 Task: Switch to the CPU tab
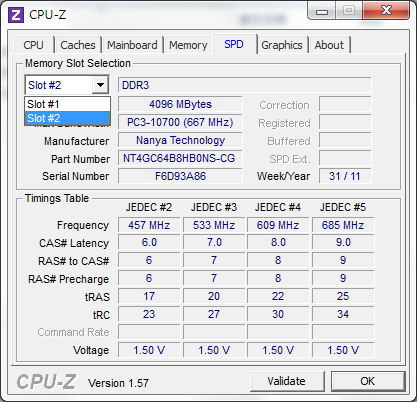(33, 45)
